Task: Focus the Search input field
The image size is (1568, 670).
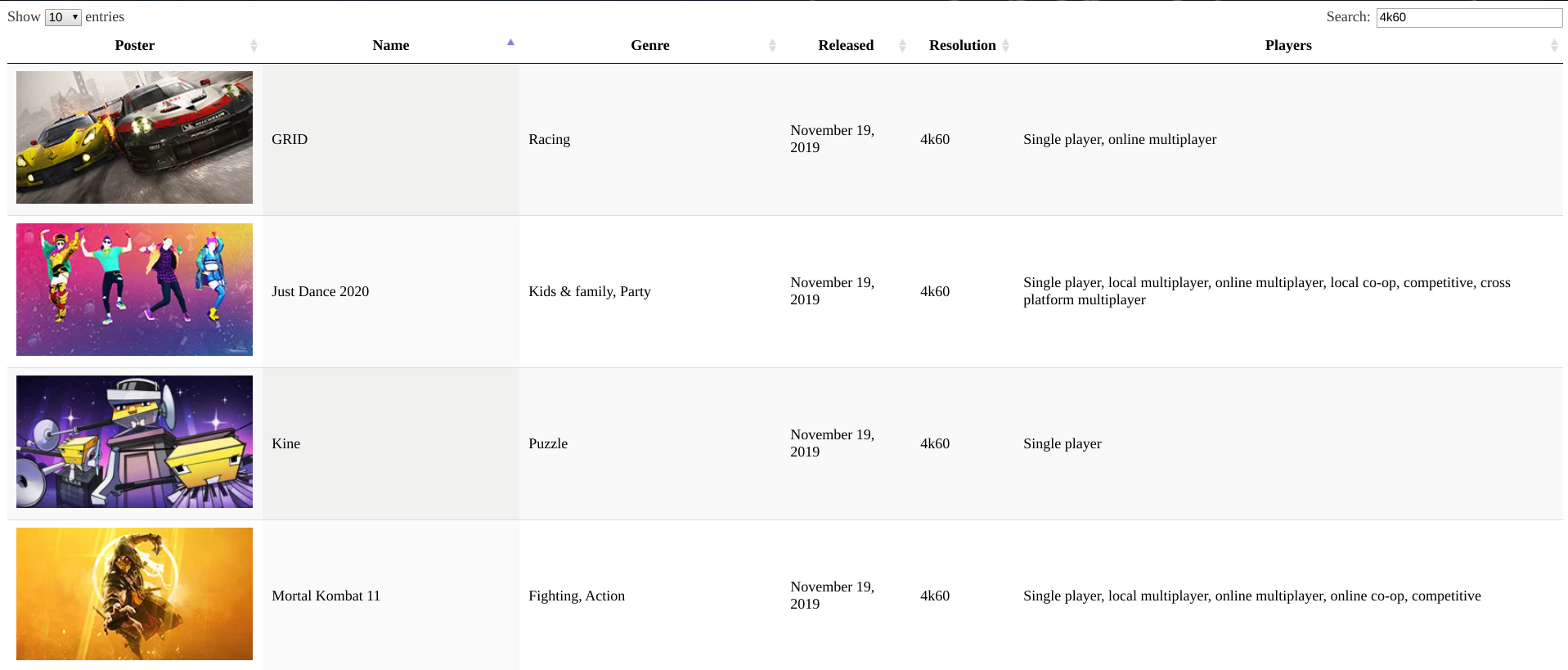Action: point(1468,17)
